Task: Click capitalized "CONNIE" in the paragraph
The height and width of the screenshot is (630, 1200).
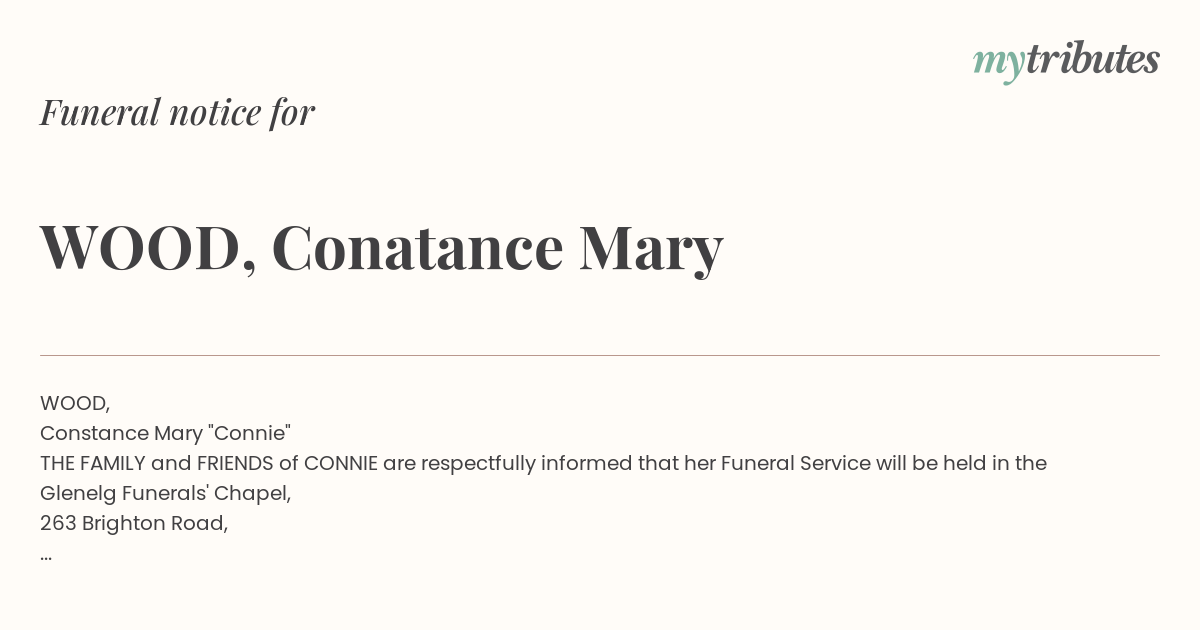Action: (x=341, y=463)
